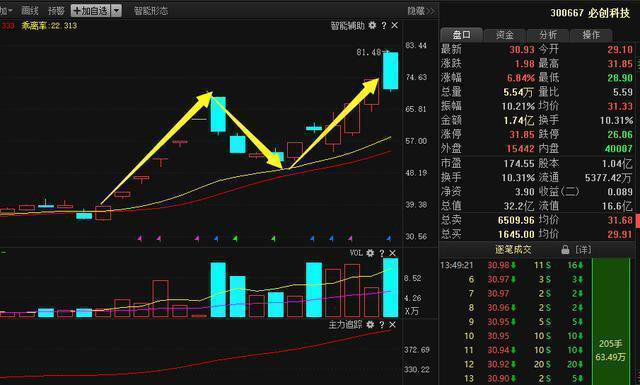640x385 pixels.
Task: Click the 乖离率:22.313 indicator label
Action: coord(49,26)
